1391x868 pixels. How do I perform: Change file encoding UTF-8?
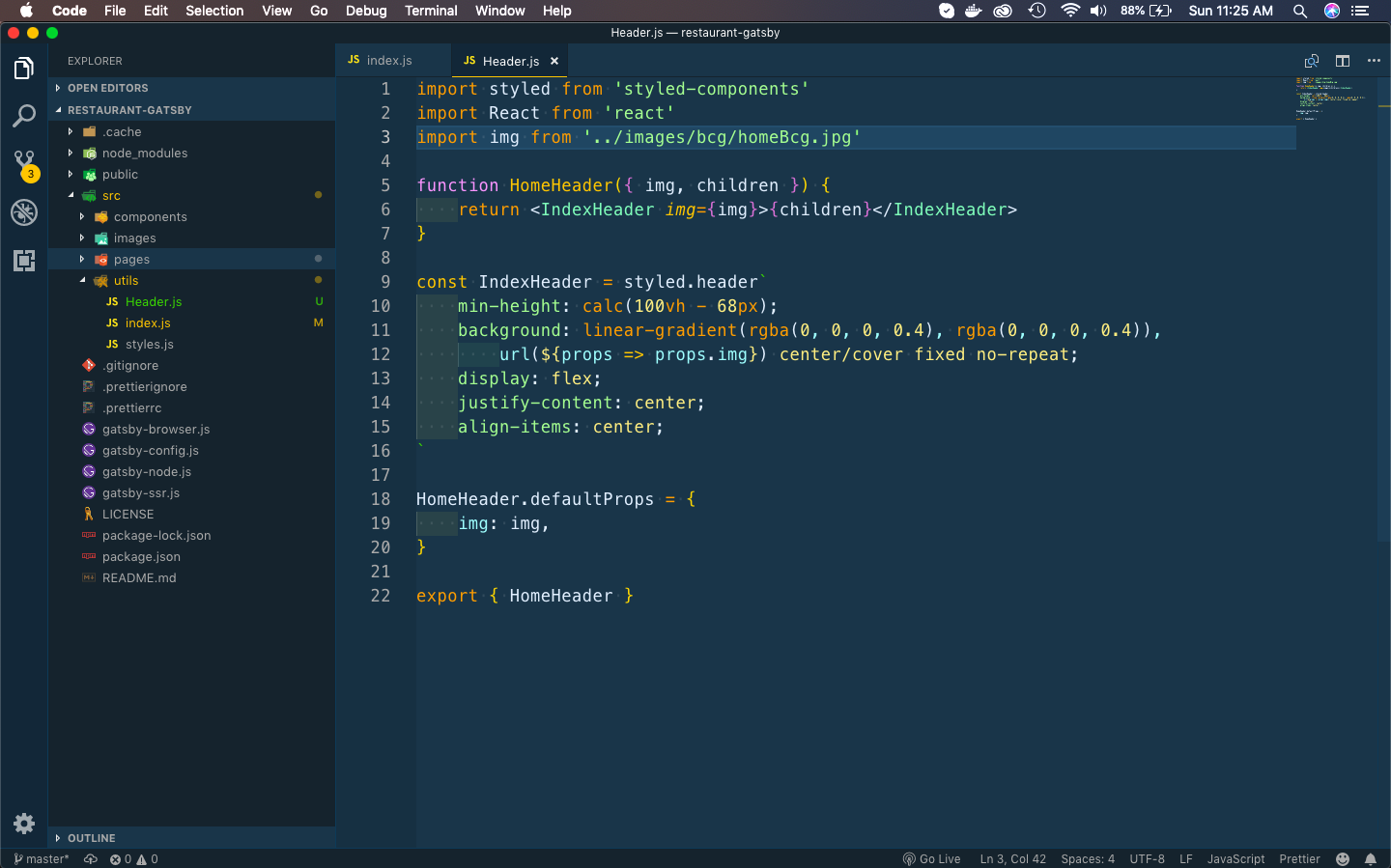pyautogui.click(x=1147, y=859)
